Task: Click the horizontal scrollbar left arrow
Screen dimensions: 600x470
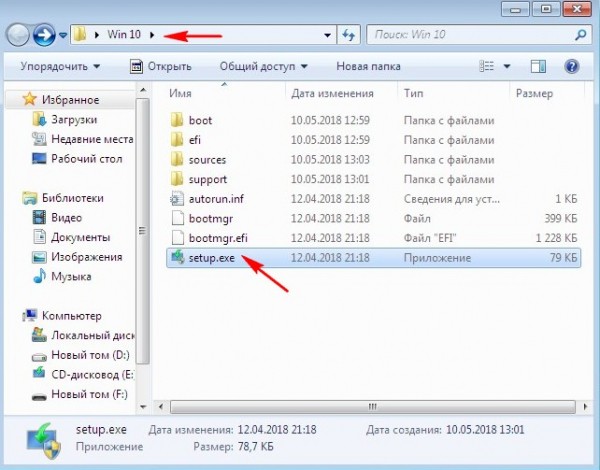Action: tap(161, 406)
